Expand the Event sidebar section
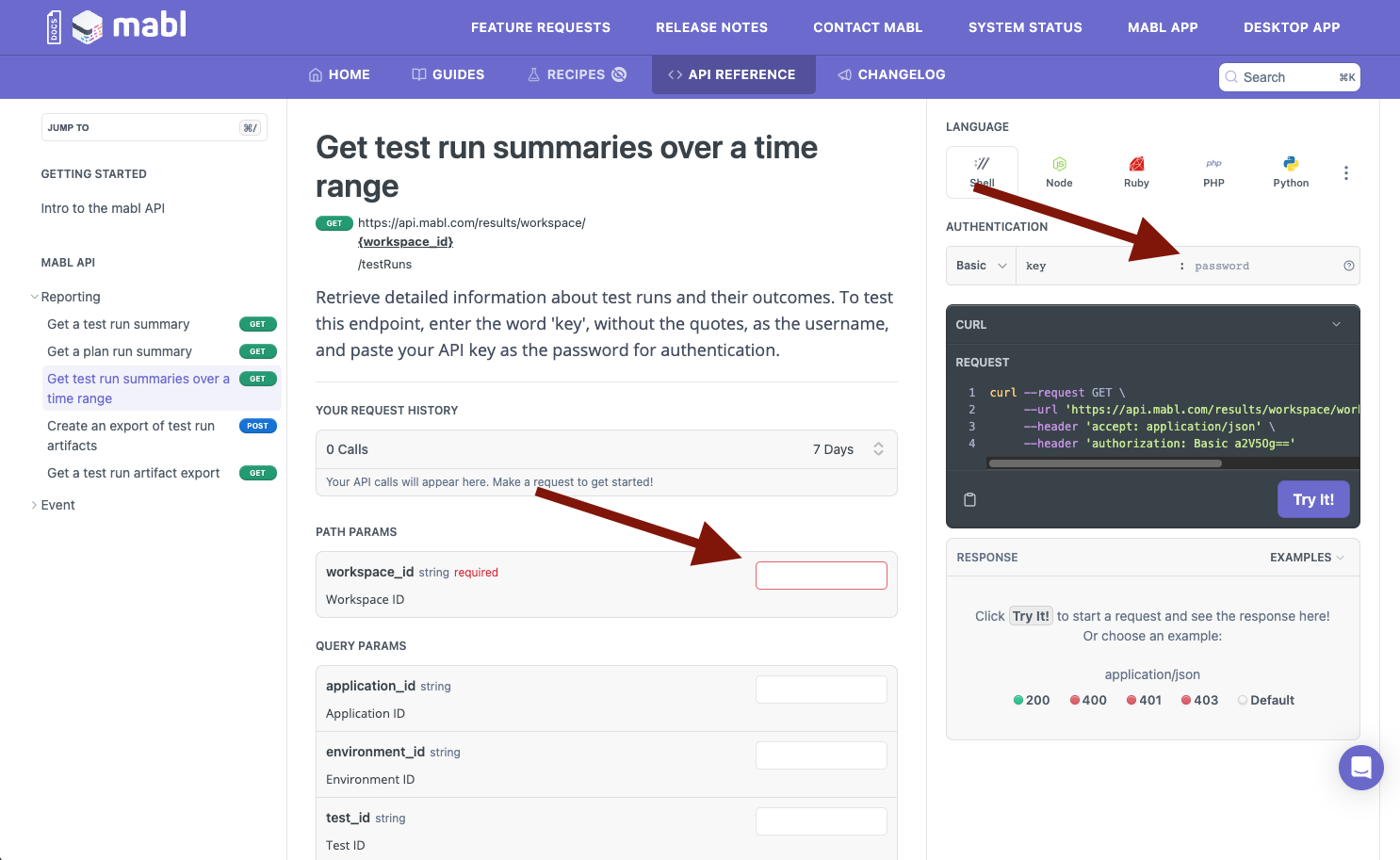 (35, 505)
